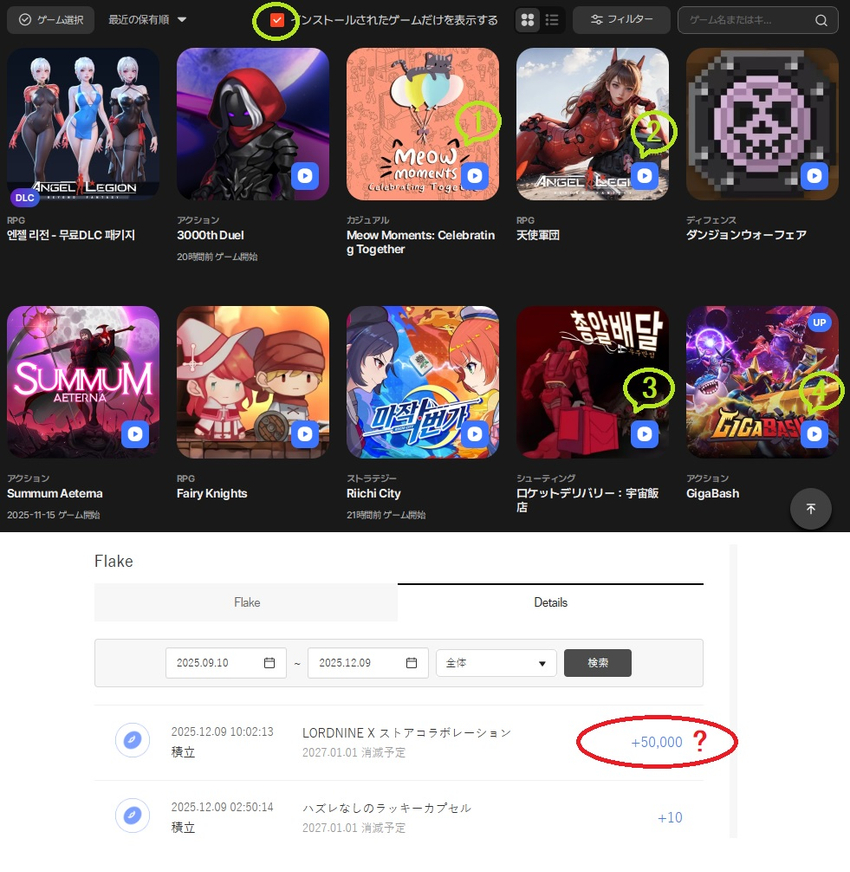
Task: Open start date picker 2025.09.10
Action: pos(226,663)
